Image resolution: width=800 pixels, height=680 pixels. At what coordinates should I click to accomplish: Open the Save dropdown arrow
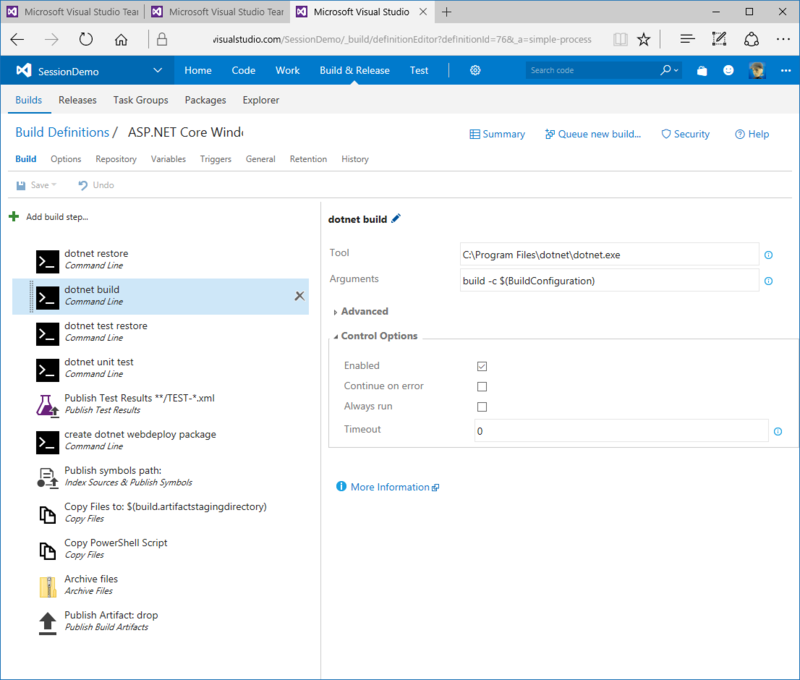(x=54, y=185)
